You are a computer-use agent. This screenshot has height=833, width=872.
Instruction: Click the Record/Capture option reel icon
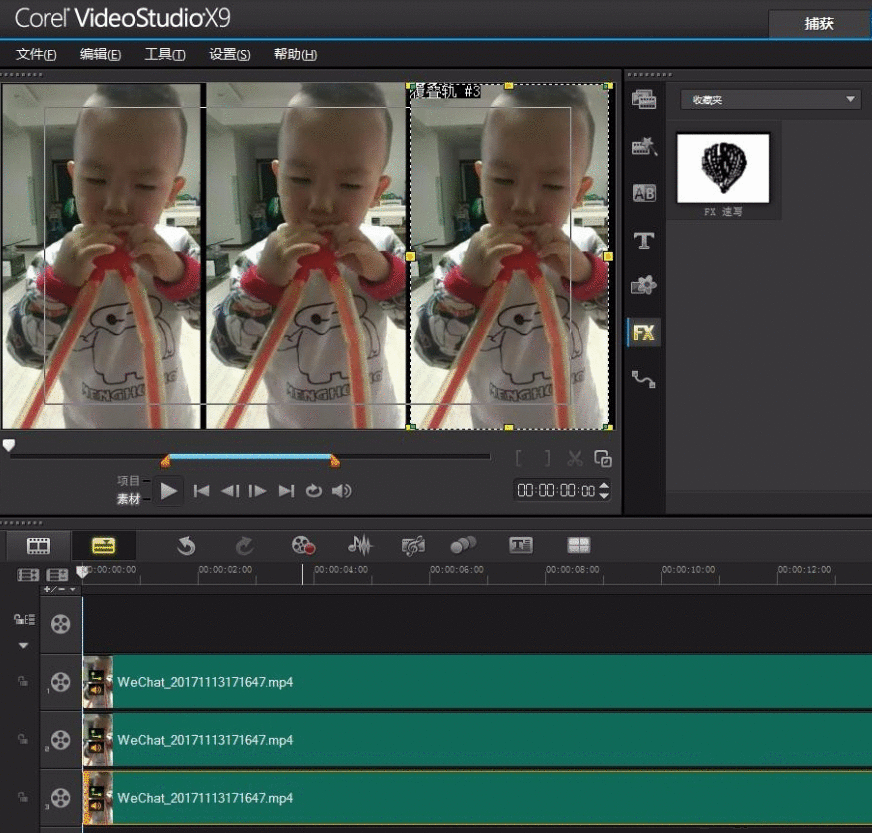tap(303, 545)
